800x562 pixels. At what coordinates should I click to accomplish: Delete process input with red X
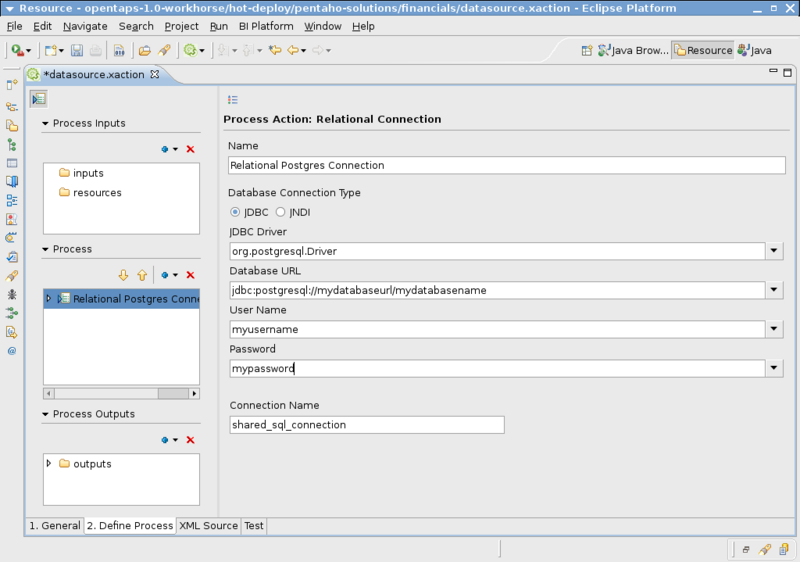pos(190,149)
